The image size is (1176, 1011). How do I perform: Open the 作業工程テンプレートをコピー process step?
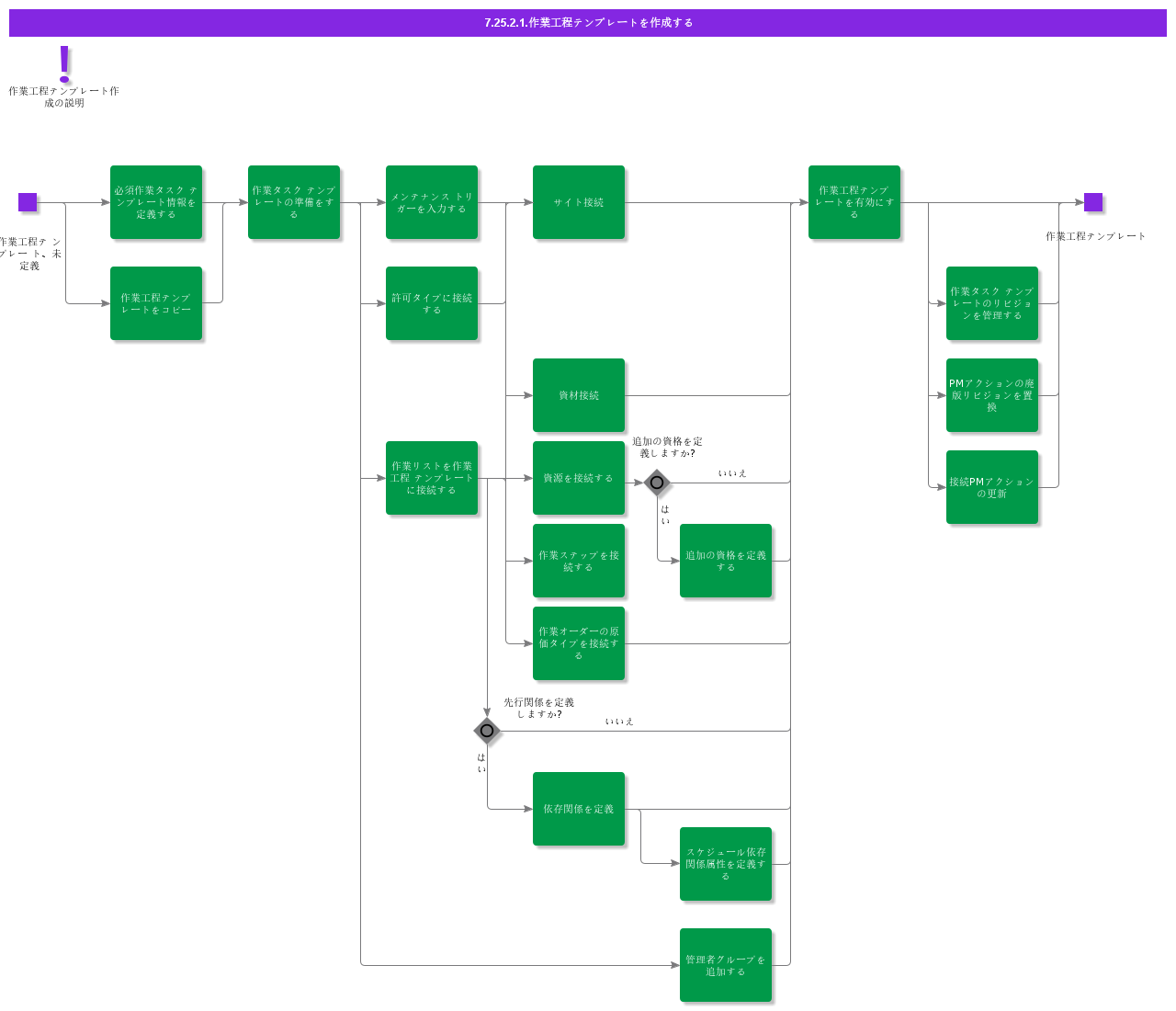[156, 303]
